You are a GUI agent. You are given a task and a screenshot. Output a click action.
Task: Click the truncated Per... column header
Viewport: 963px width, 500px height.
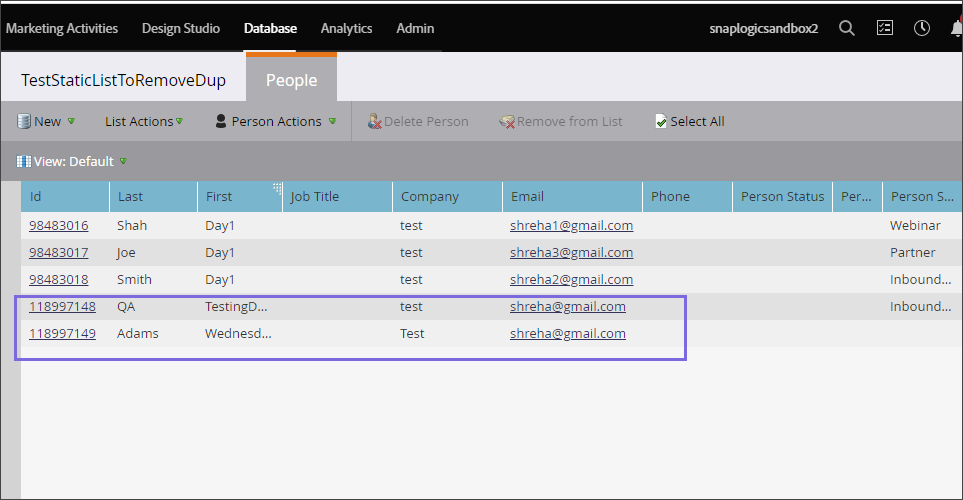pos(857,197)
